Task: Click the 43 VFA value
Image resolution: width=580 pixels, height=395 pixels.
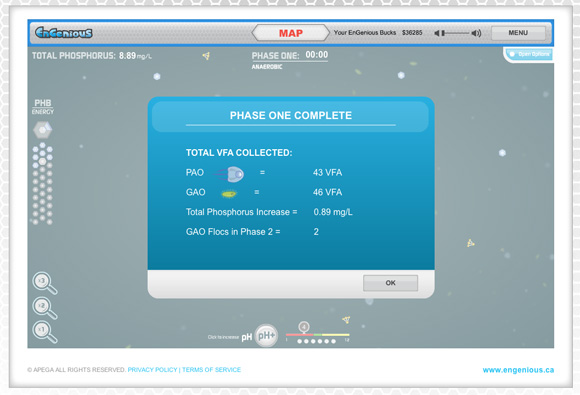Action: pyautogui.click(x=327, y=172)
